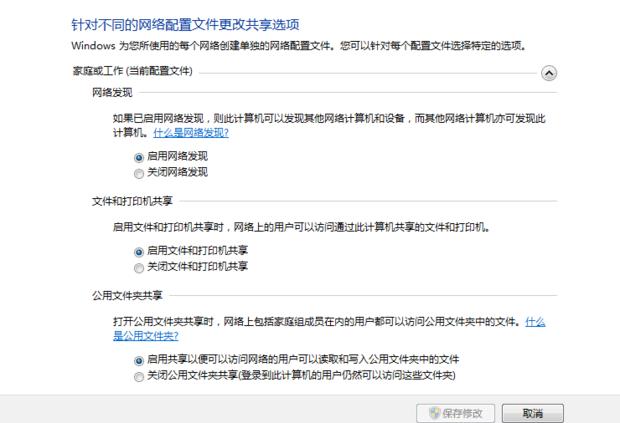The width and height of the screenshot is (620, 423).
Task: Enable 启用文件和打印机共享 option
Action: pyautogui.click(x=139, y=252)
